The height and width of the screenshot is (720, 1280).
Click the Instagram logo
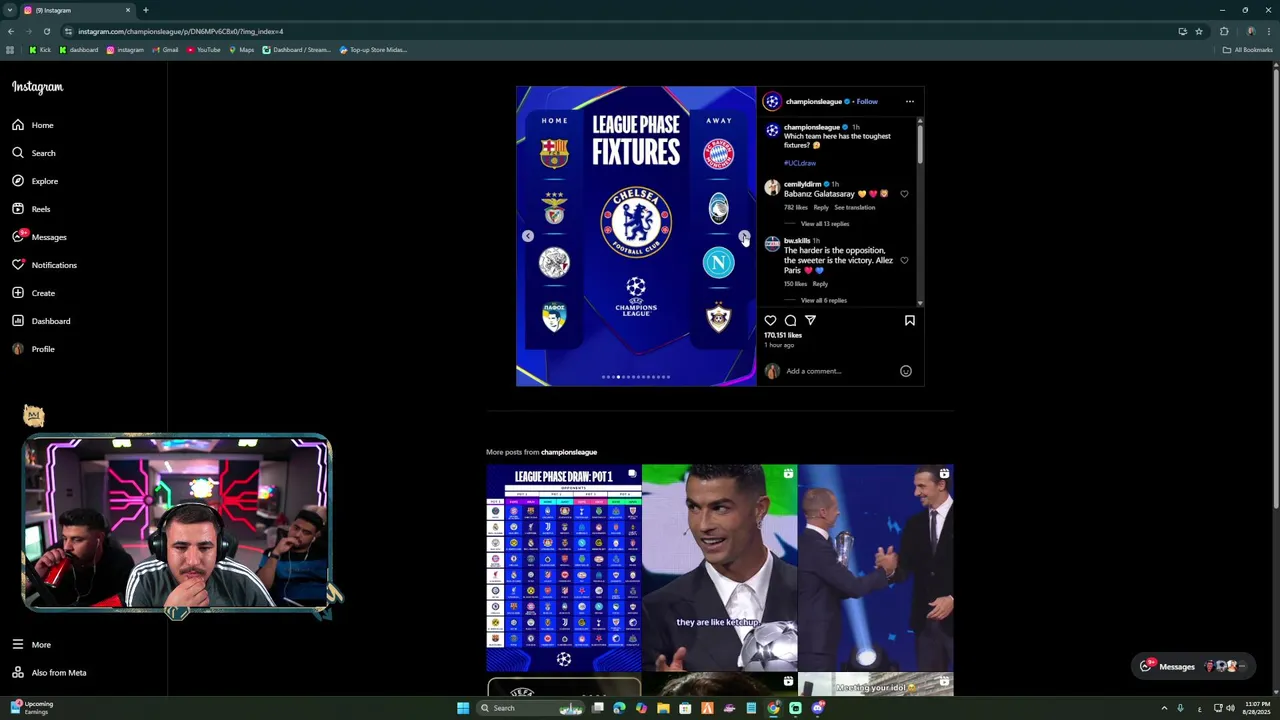[x=37, y=87]
